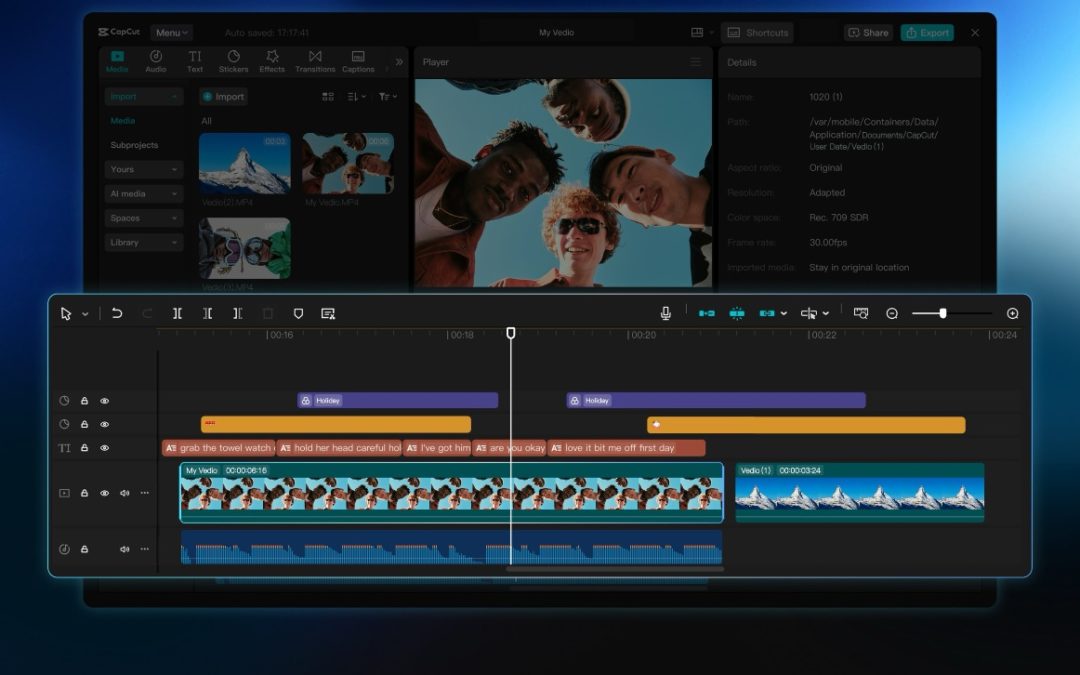Image resolution: width=1080 pixels, height=675 pixels.
Task: Toggle lock on the text captions track
Action: tap(84, 448)
